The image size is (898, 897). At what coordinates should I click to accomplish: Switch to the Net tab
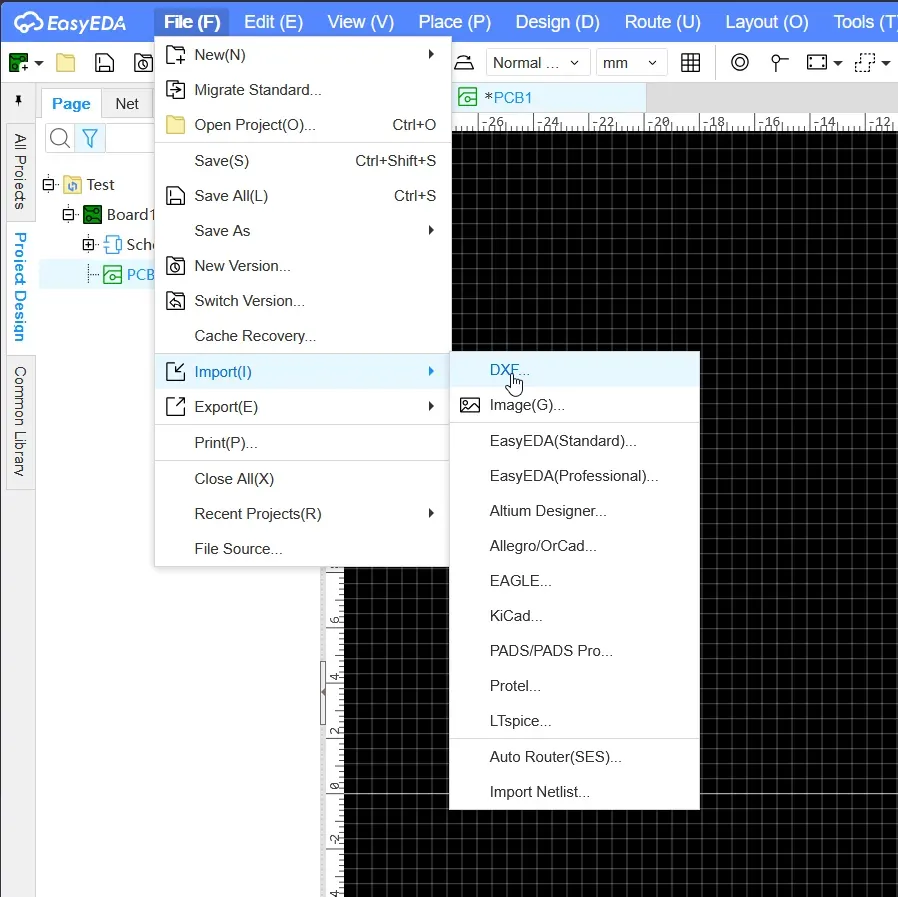coord(127,104)
